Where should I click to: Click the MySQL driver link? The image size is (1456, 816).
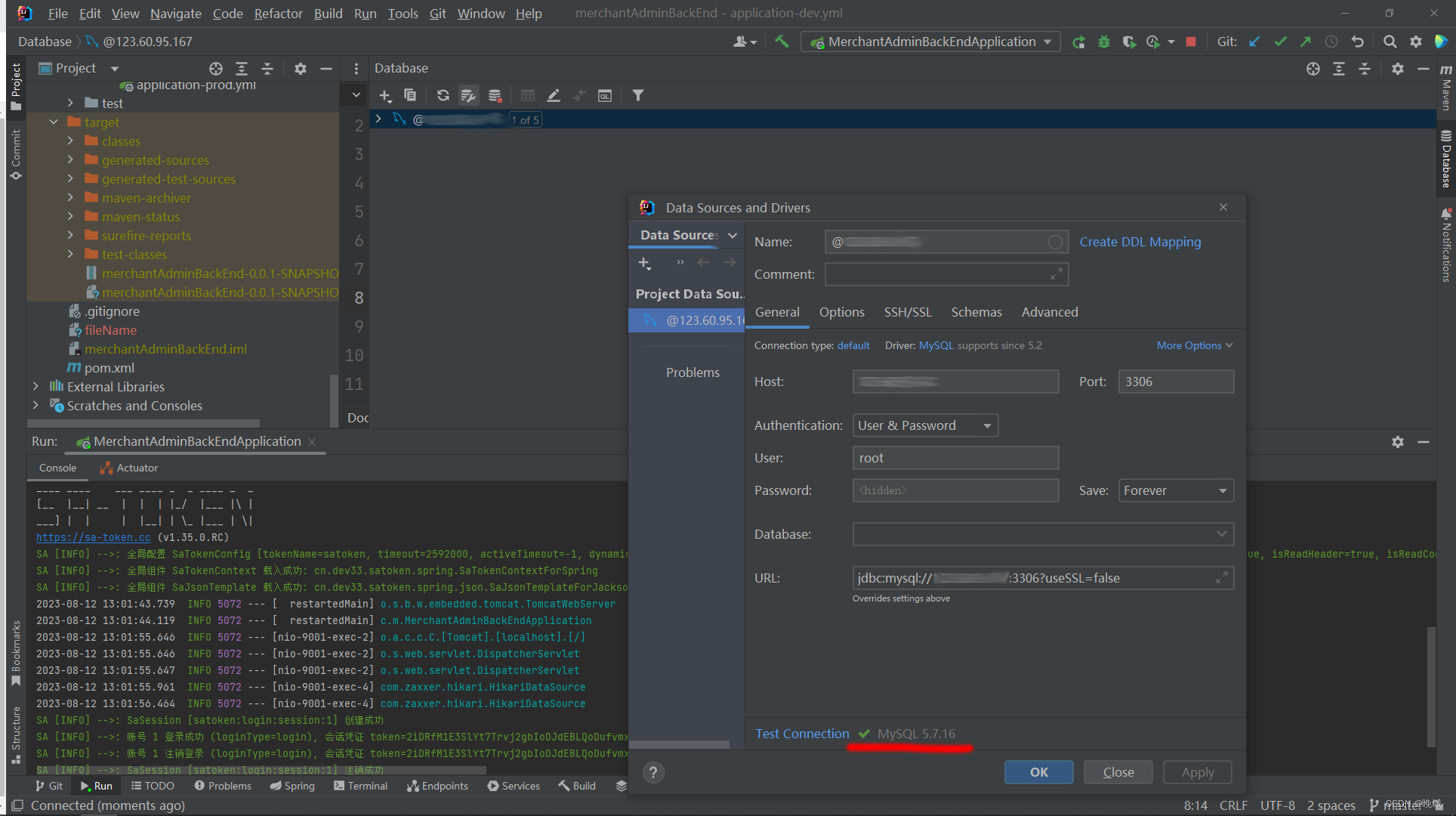click(936, 345)
